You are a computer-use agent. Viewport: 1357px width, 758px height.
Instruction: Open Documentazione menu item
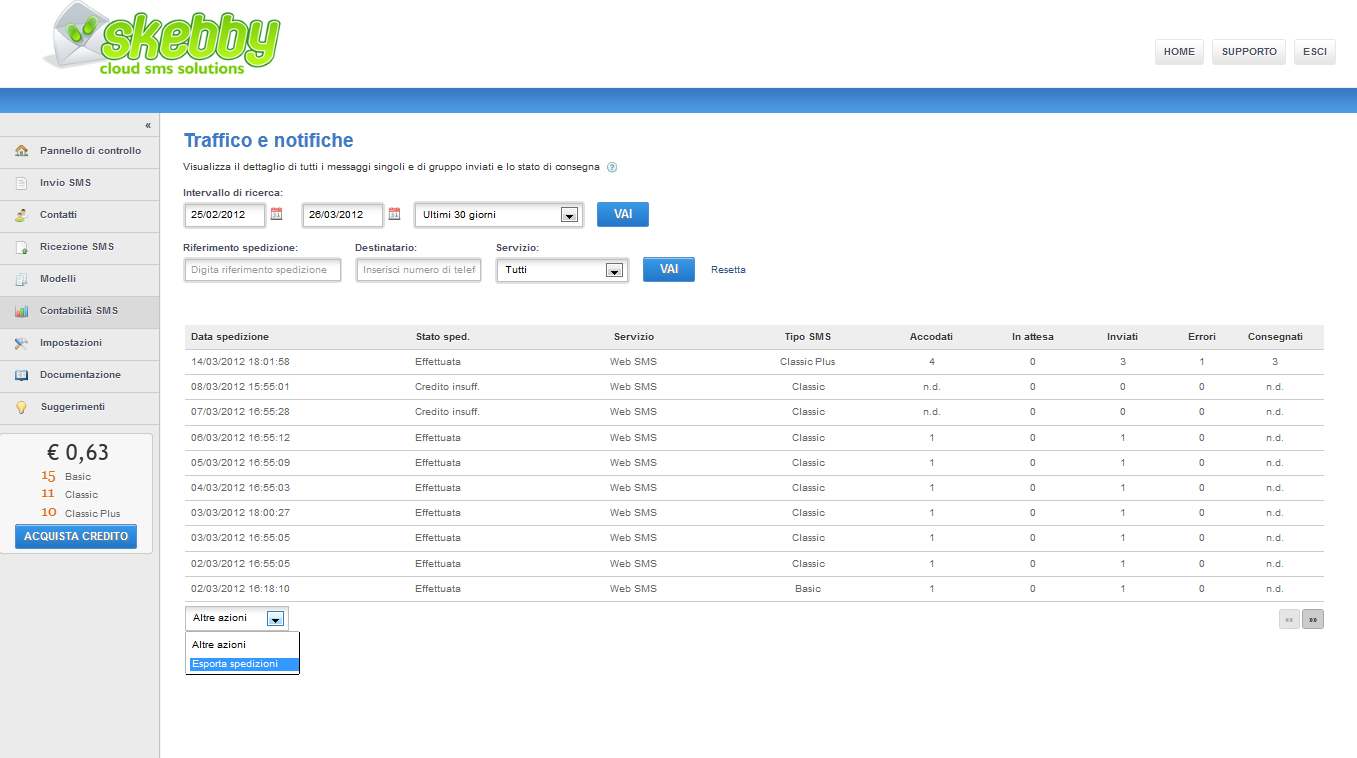[80, 375]
